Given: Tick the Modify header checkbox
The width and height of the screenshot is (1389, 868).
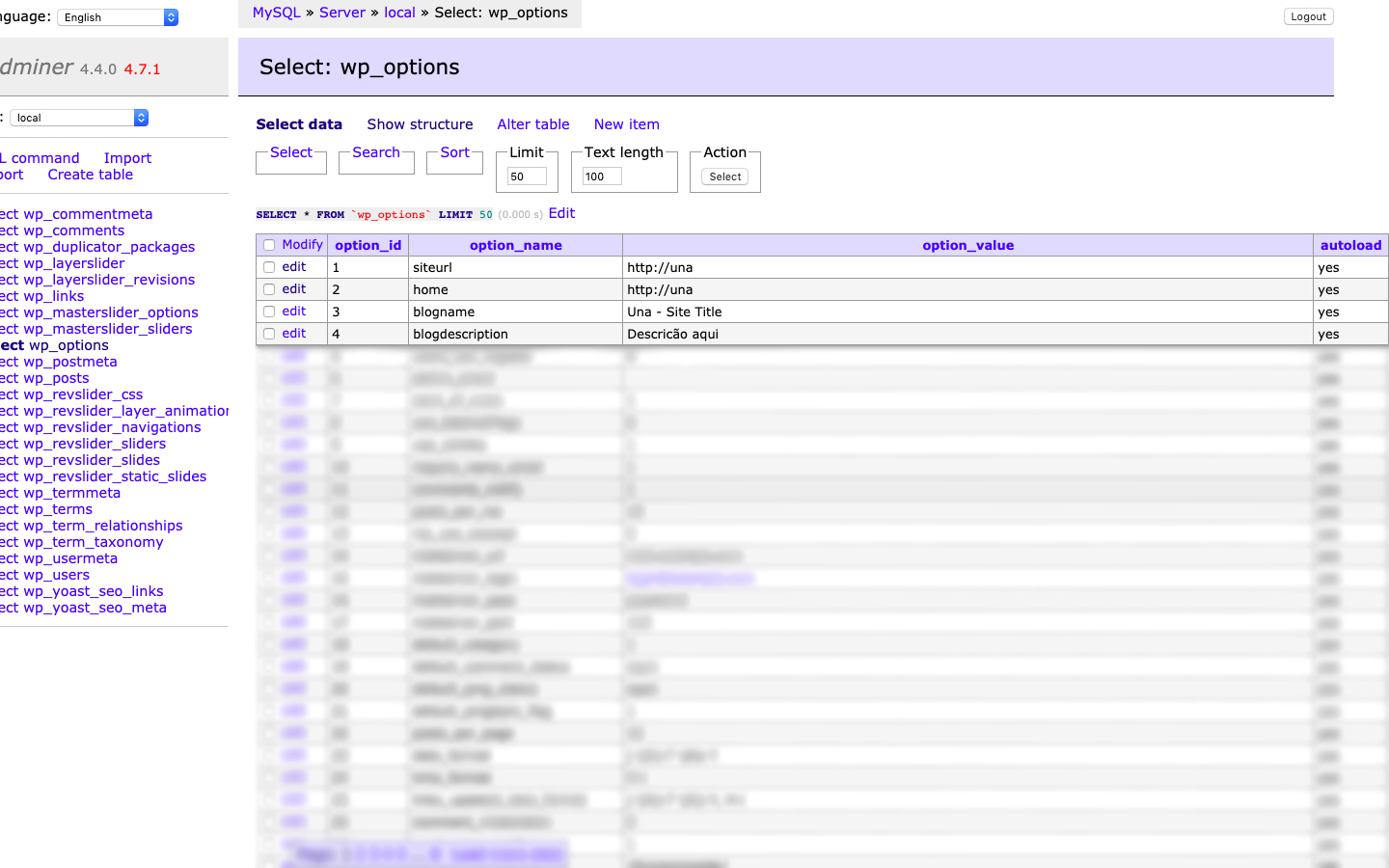Looking at the screenshot, I should point(269,245).
